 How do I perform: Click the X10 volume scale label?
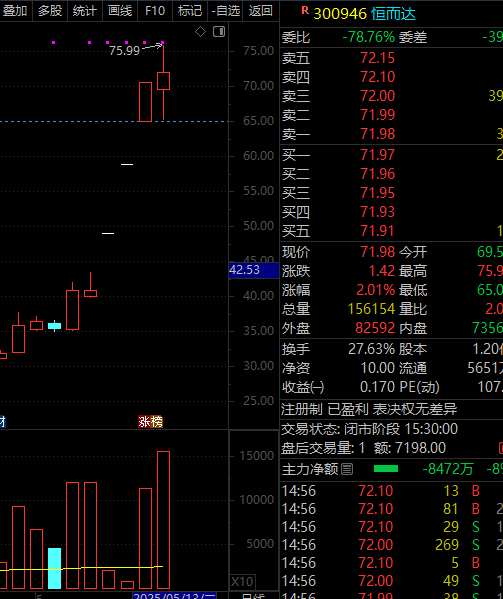242,582
